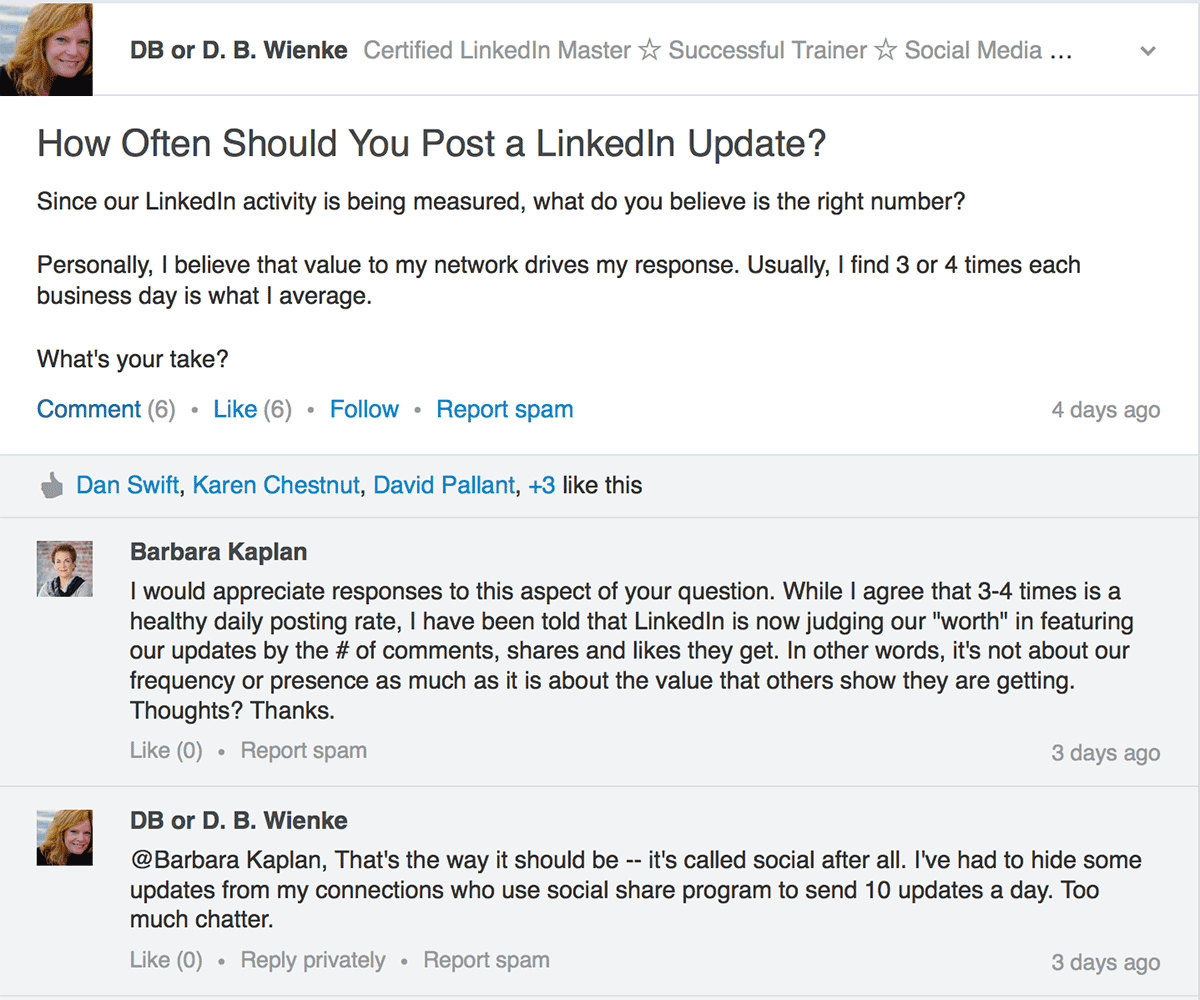Image resolution: width=1200 pixels, height=1000 pixels.
Task: Click the post title about LinkedIn updates
Action: pos(432,144)
